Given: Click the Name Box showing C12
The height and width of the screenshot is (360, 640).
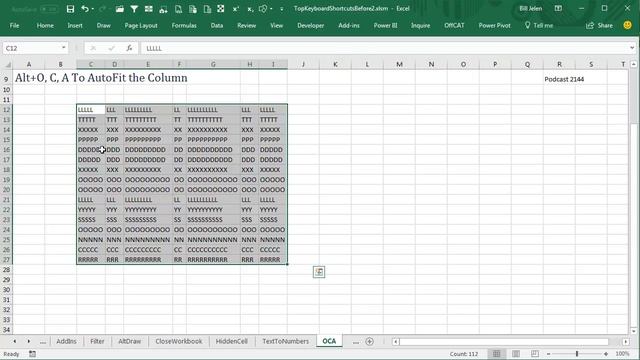Looking at the screenshot, I should tap(32, 48).
